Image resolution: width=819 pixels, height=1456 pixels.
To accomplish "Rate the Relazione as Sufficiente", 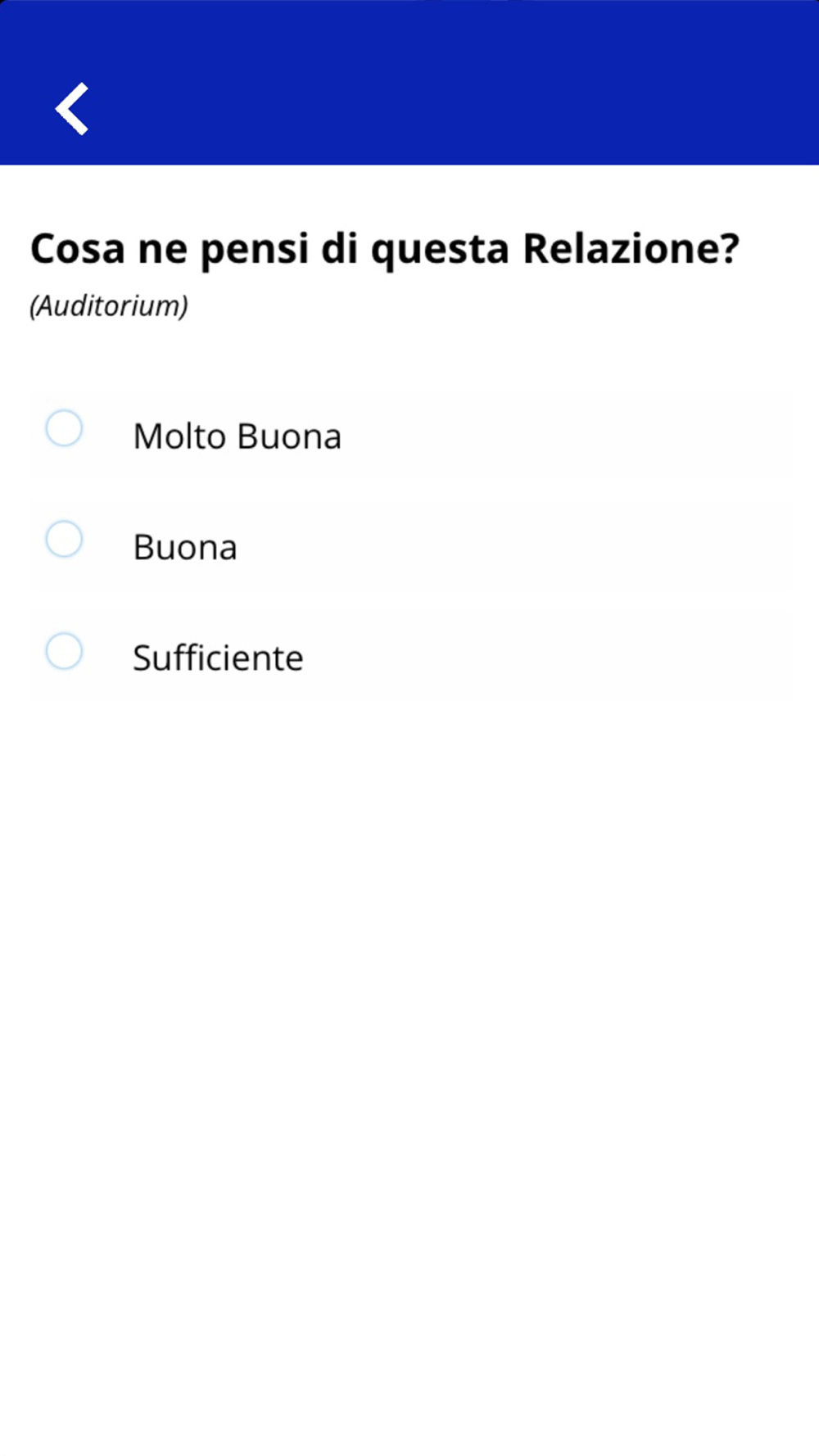I will (x=64, y=652).
